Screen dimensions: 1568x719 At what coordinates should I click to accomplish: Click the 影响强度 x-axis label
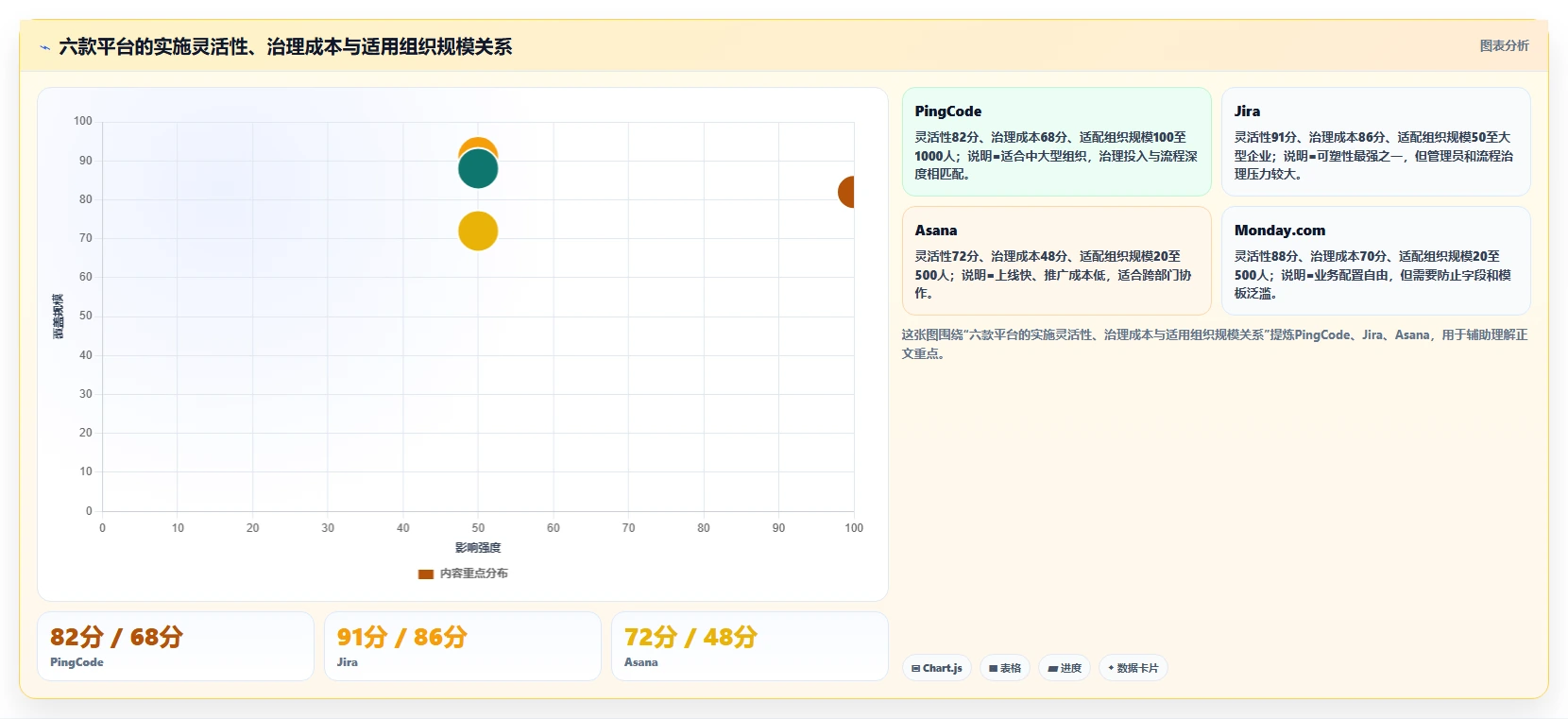(478, 548)
